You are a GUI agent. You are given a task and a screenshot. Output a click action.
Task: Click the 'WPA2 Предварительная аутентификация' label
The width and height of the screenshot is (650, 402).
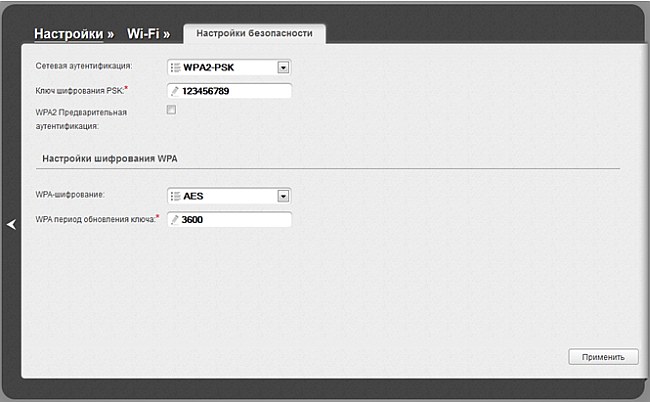75,119
